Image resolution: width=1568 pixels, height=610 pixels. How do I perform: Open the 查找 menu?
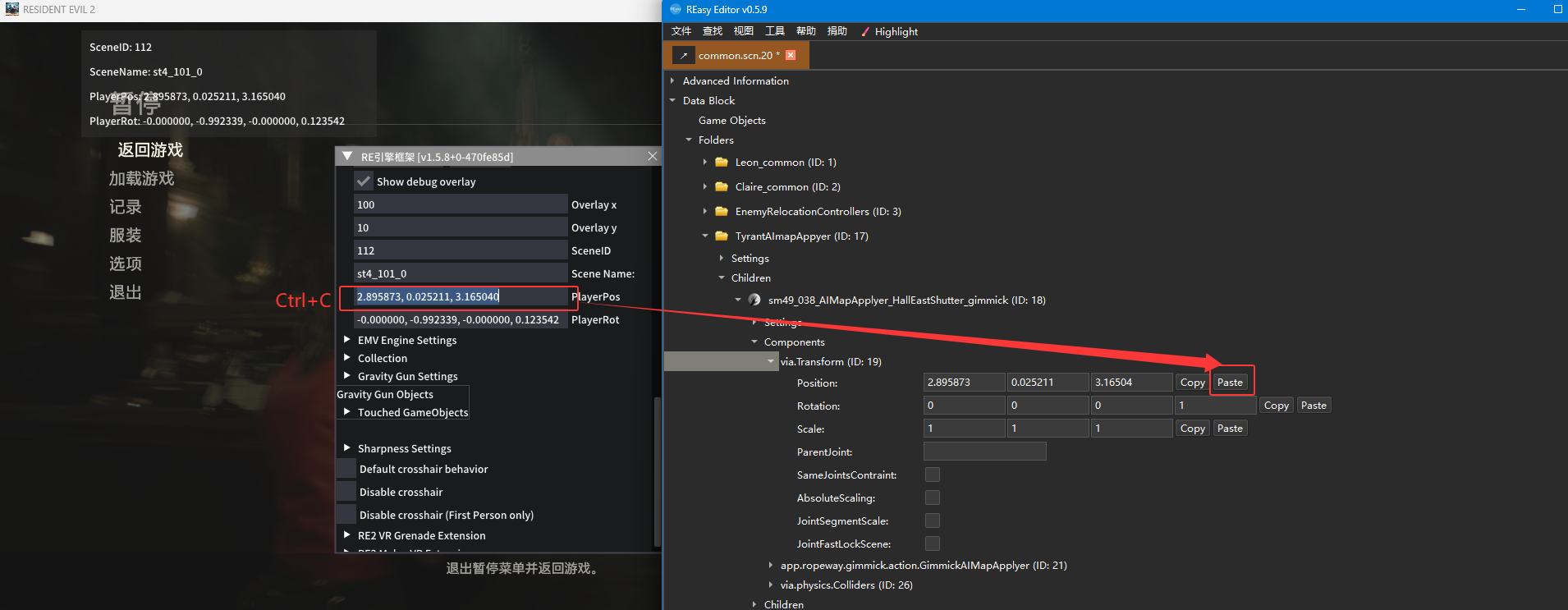(713, 31)
